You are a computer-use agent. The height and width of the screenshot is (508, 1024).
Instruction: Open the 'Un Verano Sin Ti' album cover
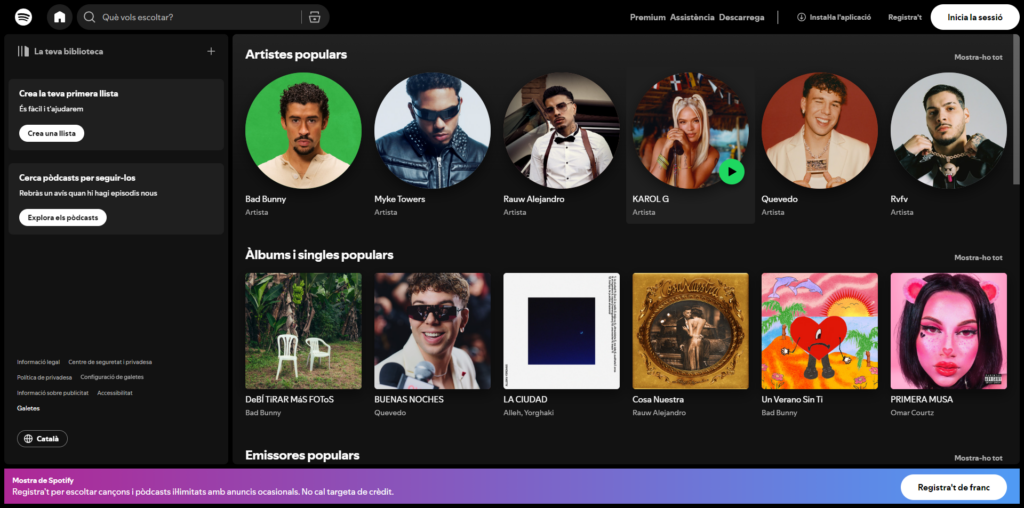pyautogui.click(x=820, y=331)
